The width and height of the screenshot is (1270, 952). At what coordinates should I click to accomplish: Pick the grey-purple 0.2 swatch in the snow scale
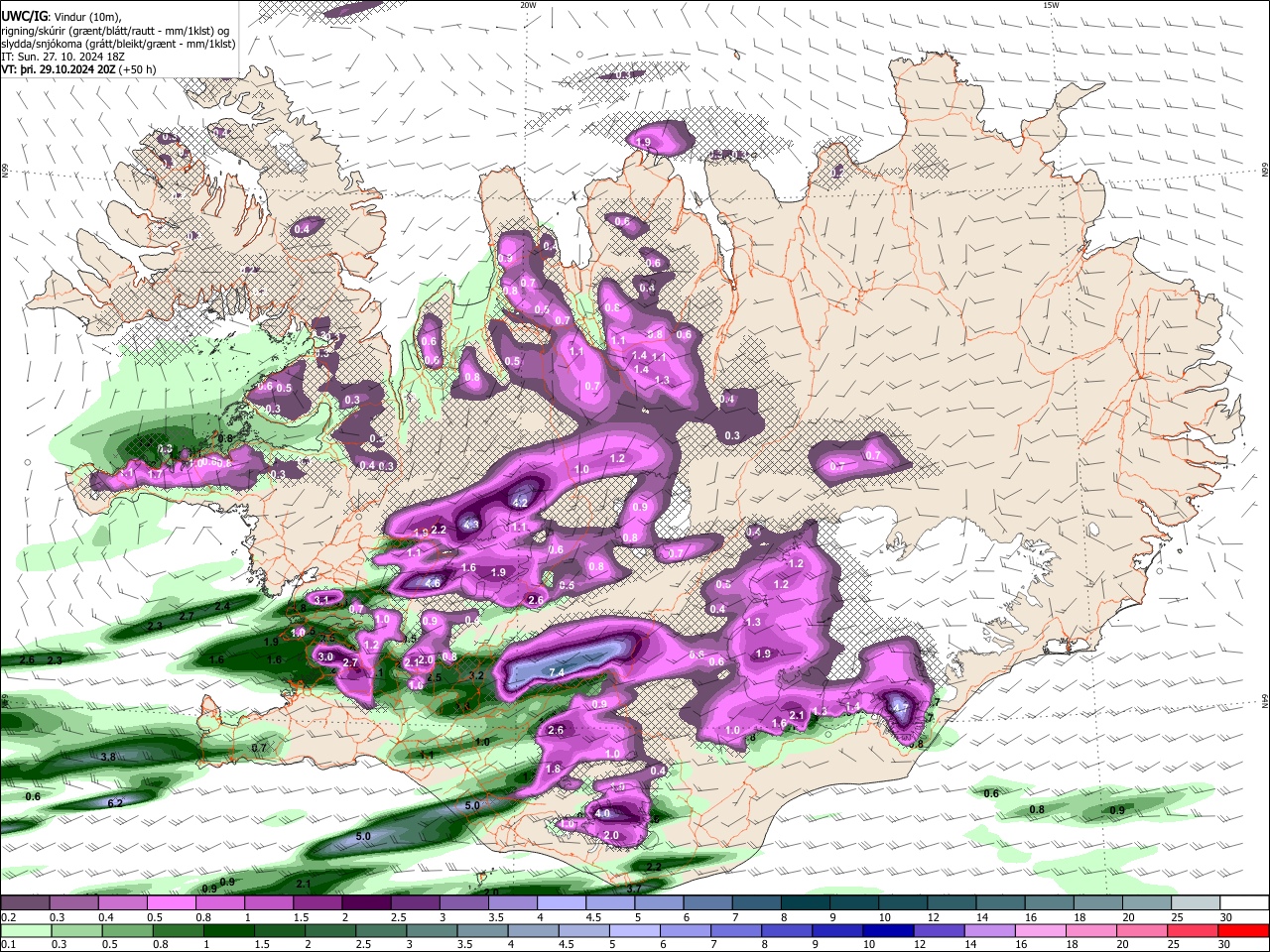(25, 903)
